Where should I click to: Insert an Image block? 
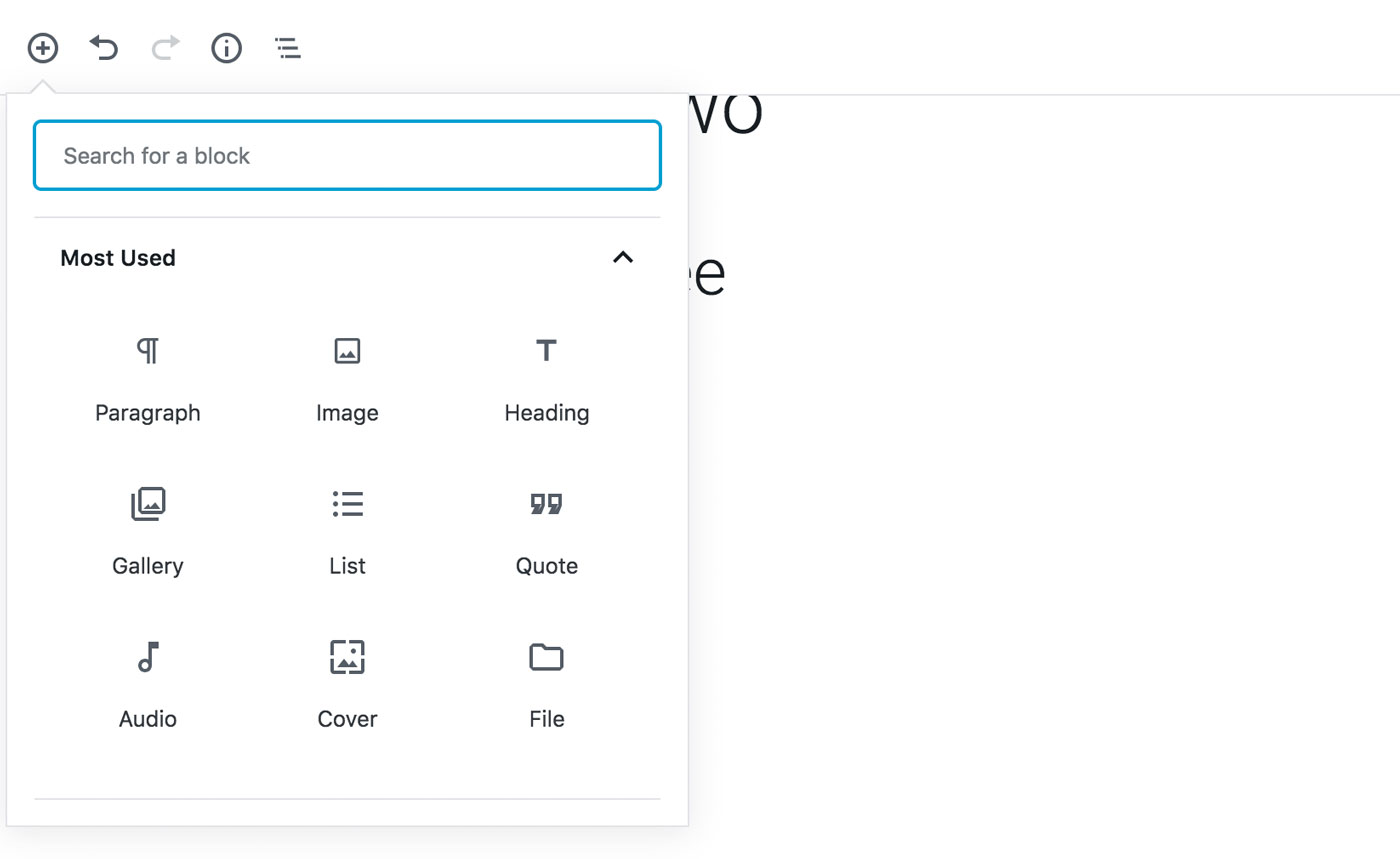[347, 380]
